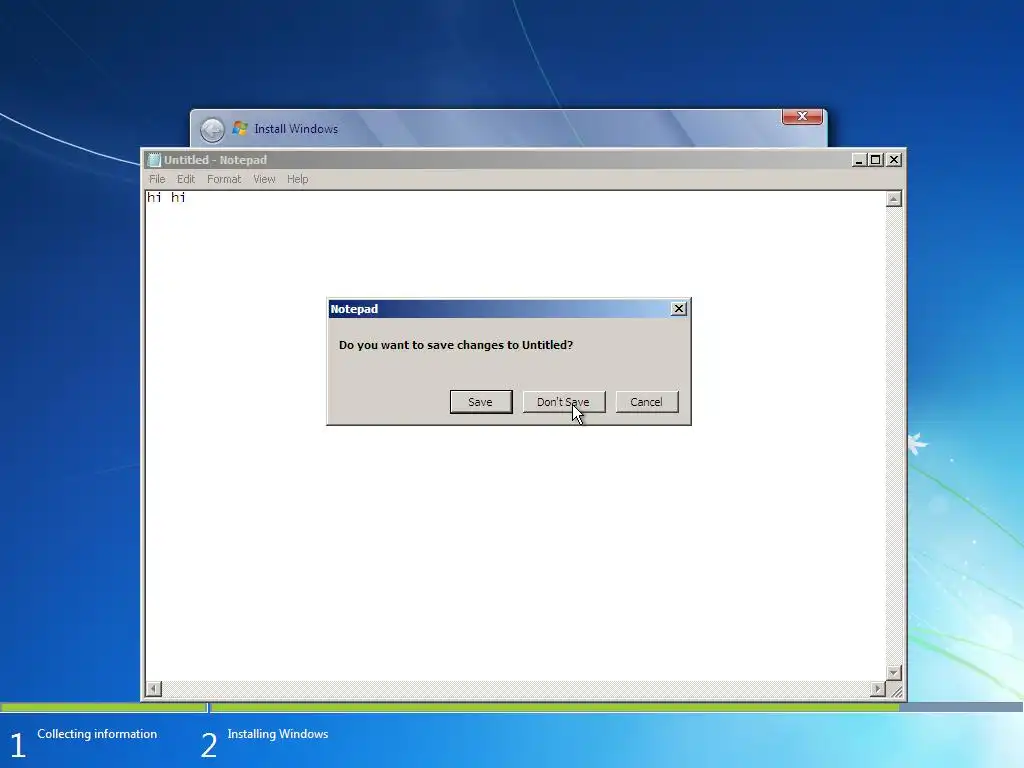Image resolution: width=1024 pixels, height=768 pixels.
Task: Open the Help menu in Notepad
Action: pyautogui.click(x=297, y=179)
